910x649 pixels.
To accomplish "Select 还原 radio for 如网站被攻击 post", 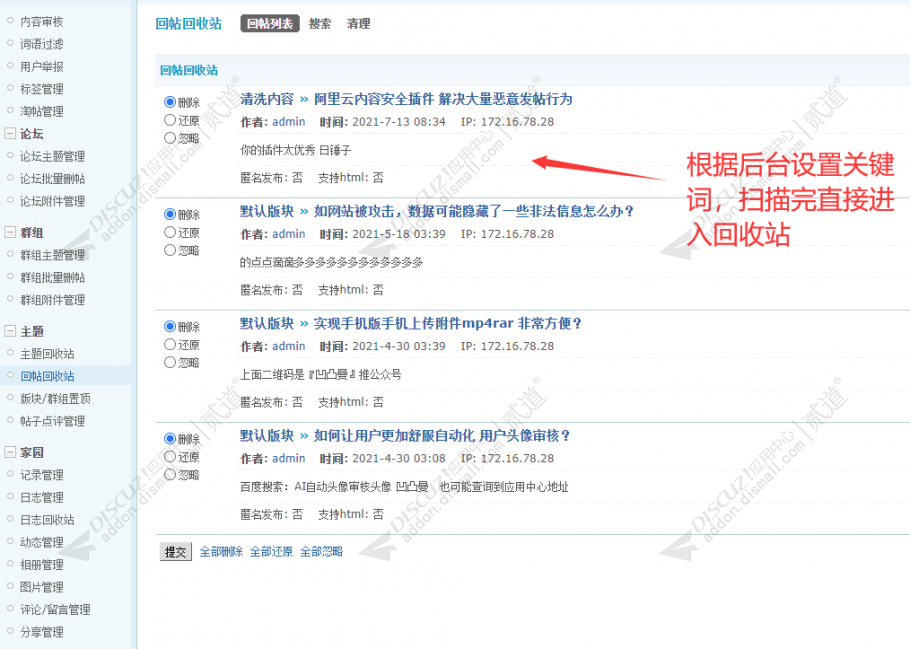I will tap(169, 232).
